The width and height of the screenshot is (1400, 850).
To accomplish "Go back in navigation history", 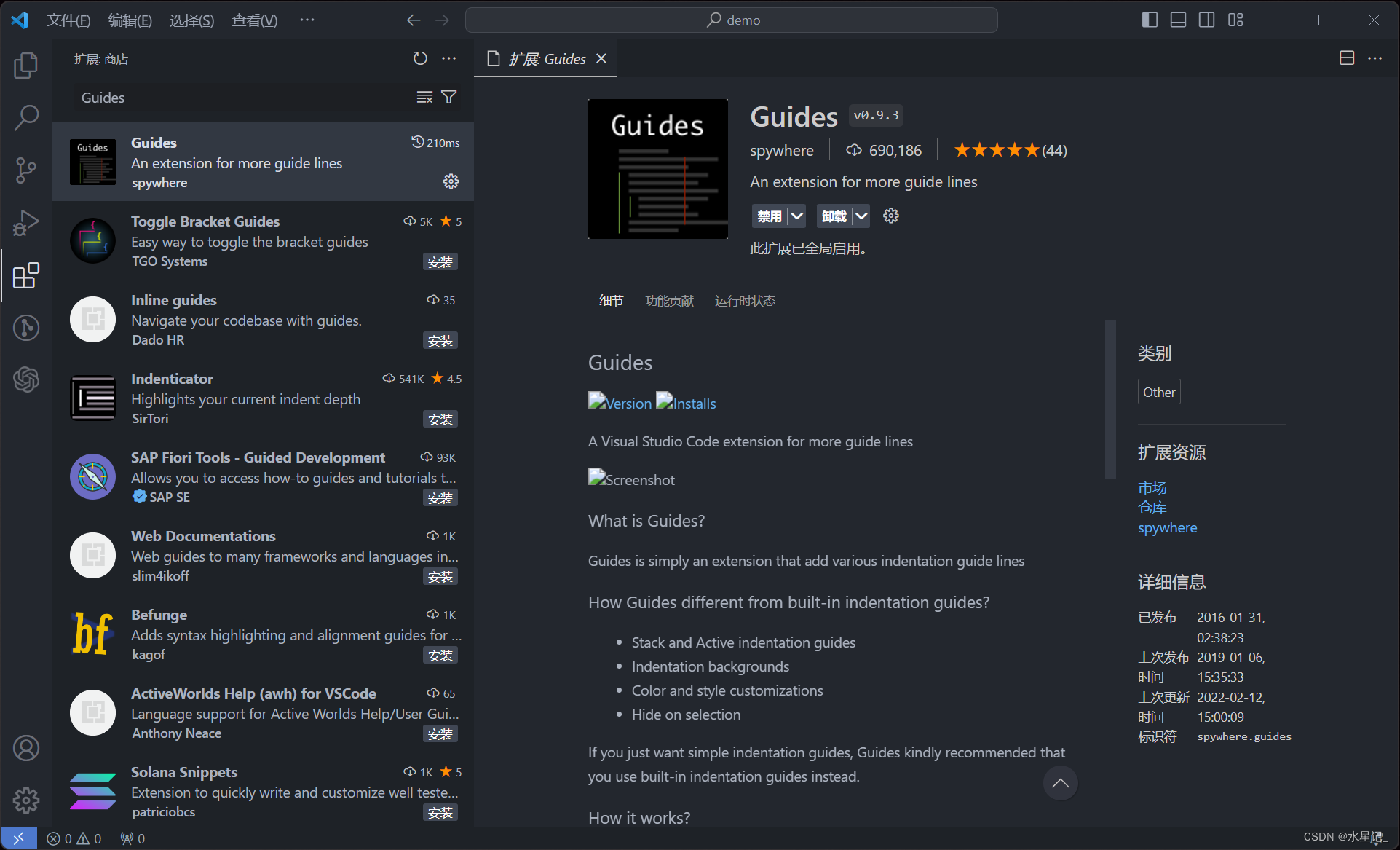I will pos(414,20).
